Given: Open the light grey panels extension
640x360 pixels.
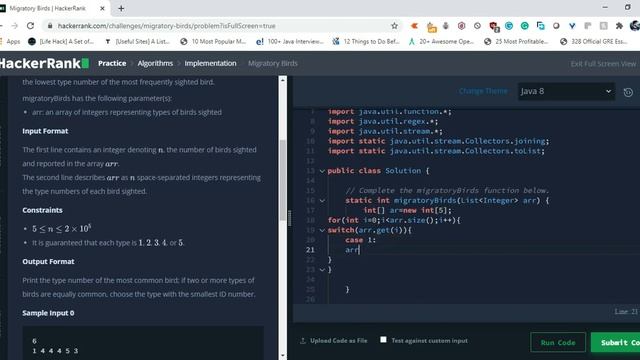Looking at the screenshot, I should tap(588, 26).
